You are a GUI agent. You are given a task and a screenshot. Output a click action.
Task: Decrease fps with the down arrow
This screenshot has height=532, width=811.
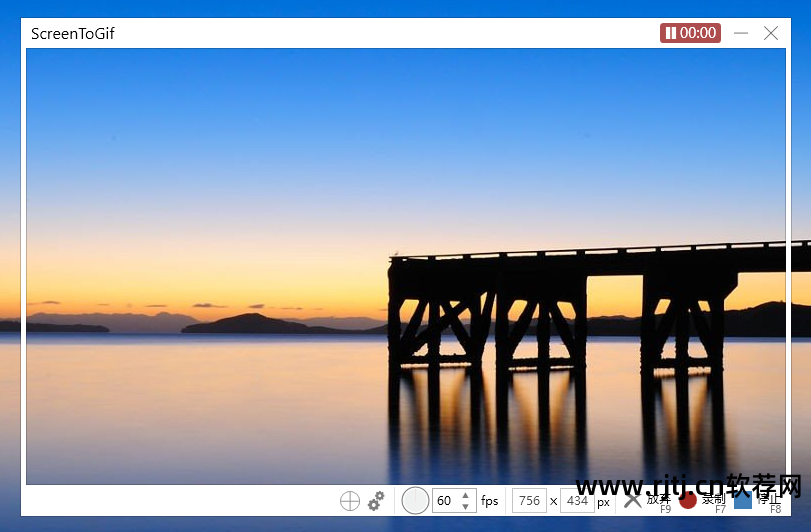pyautogui.click(x=465, y=507)
